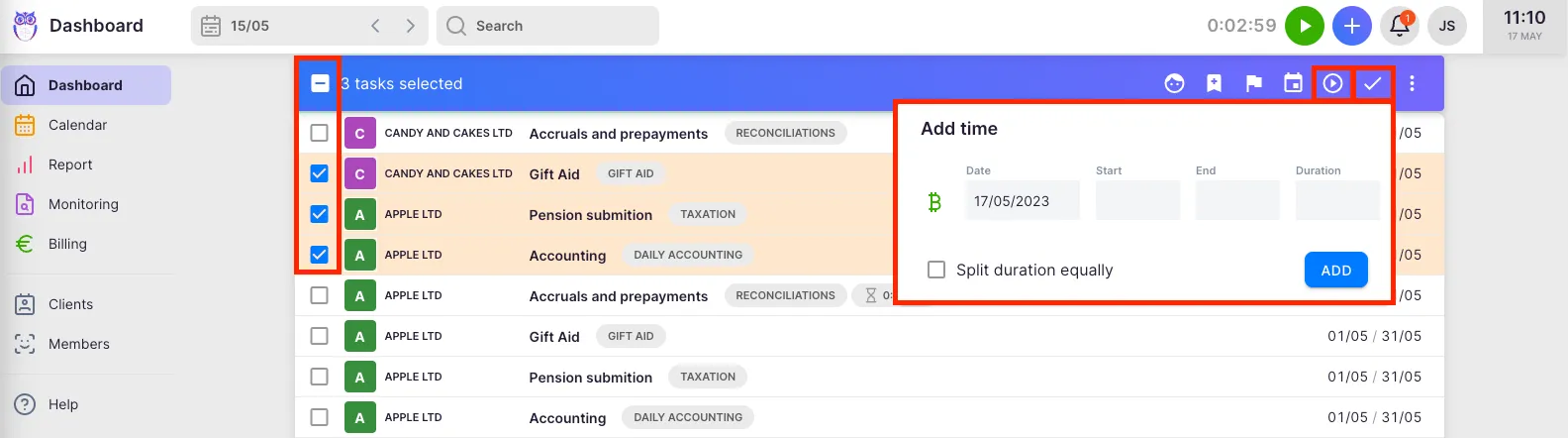Mark selected tasks complete with checkmark icon
This screenshot has width=1568, height=438.
point(1372,84)
